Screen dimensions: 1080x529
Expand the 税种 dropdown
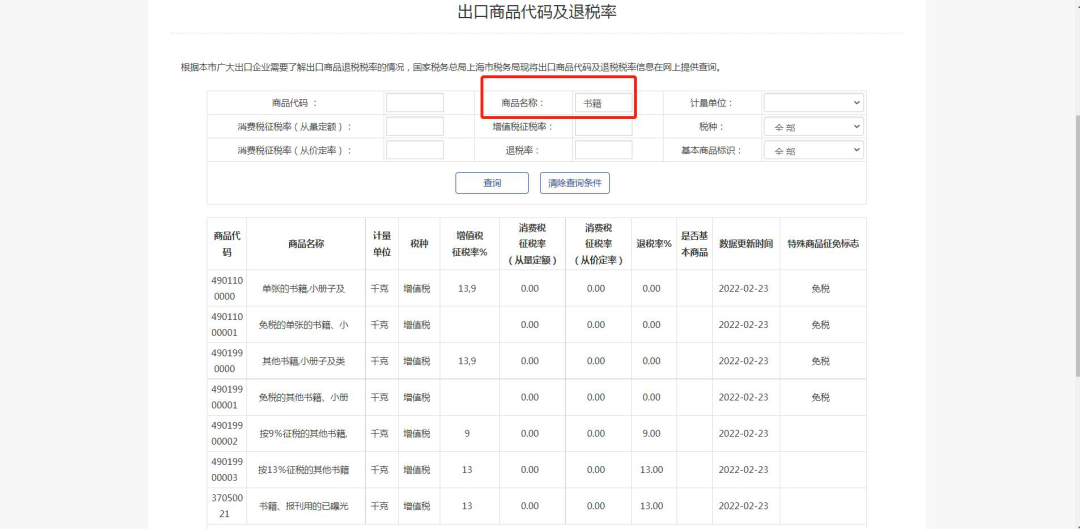click(813, 127)
